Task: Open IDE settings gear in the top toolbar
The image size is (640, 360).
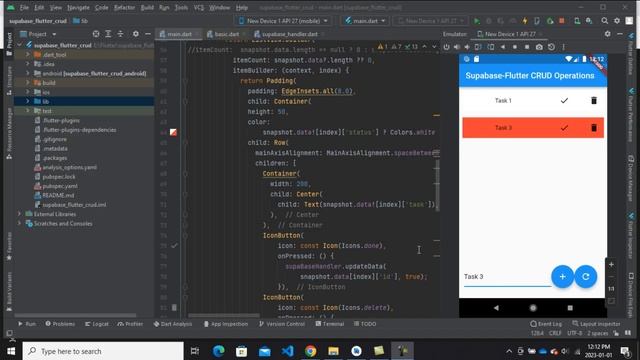Action: [x=617, y=20]
